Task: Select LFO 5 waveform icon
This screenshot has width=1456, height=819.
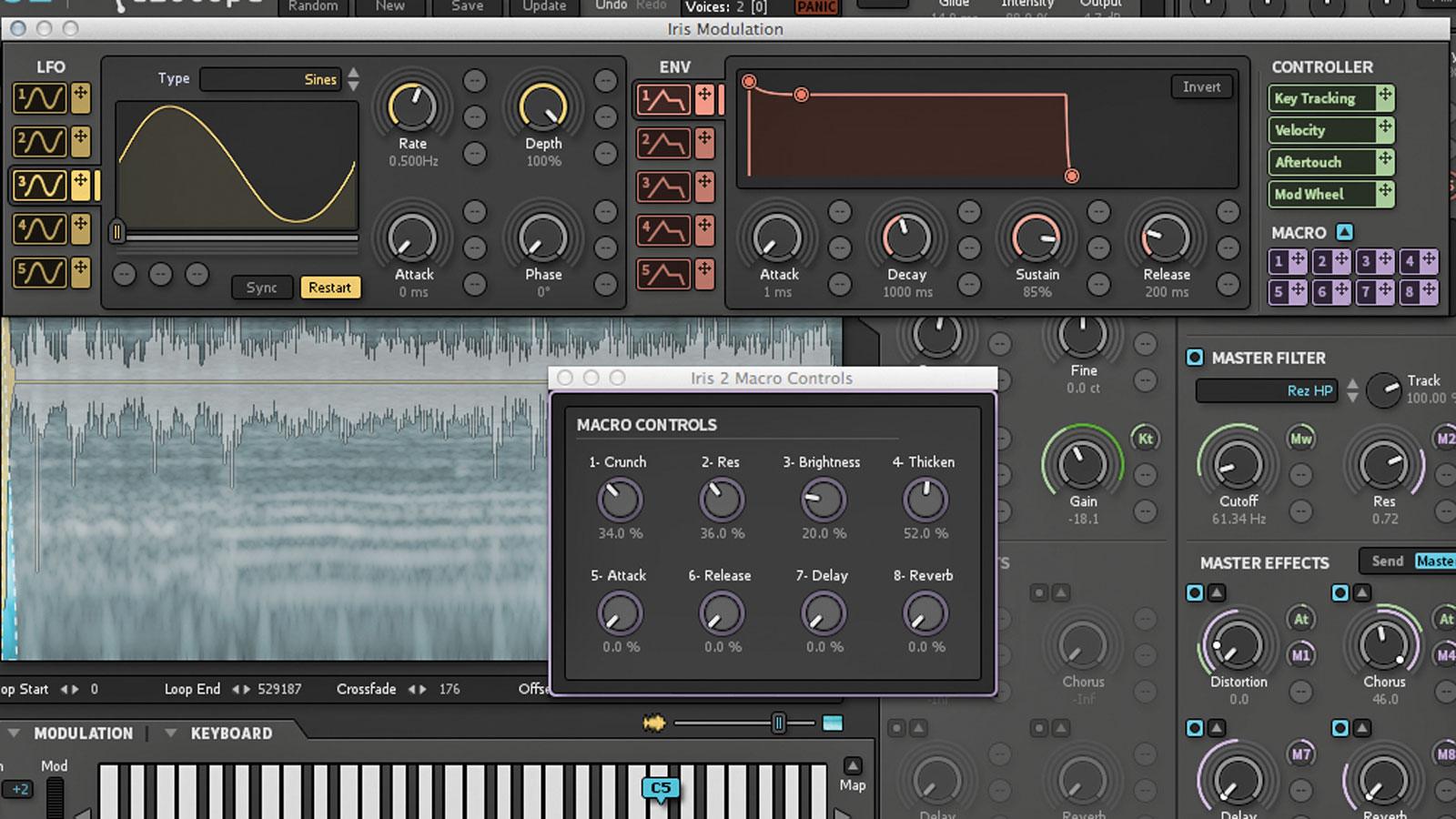Action: [39, 272]
